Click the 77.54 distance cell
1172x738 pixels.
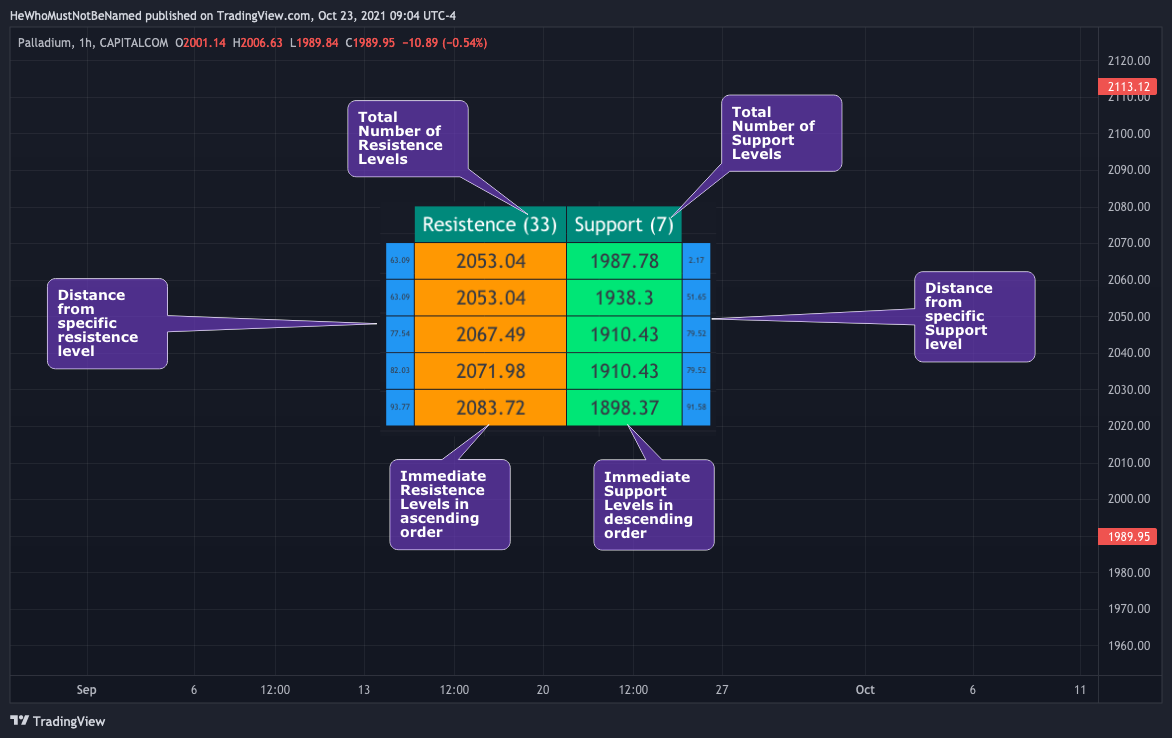(x=400, y=334)
